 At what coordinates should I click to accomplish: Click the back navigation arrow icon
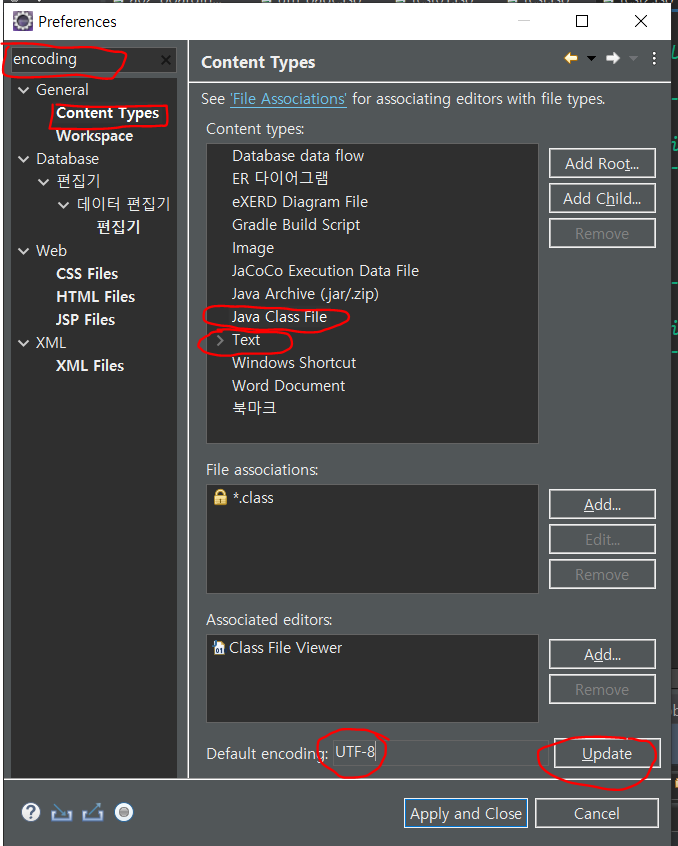click(571, 58)
